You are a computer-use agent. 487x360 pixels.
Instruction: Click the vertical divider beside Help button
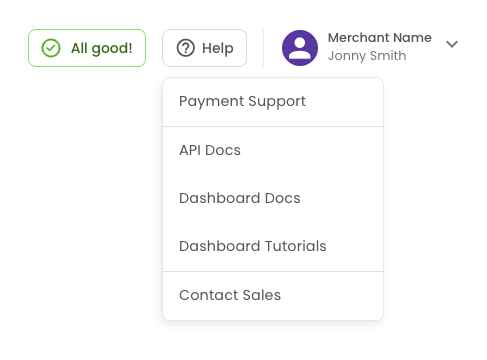(x=264, y=48)
